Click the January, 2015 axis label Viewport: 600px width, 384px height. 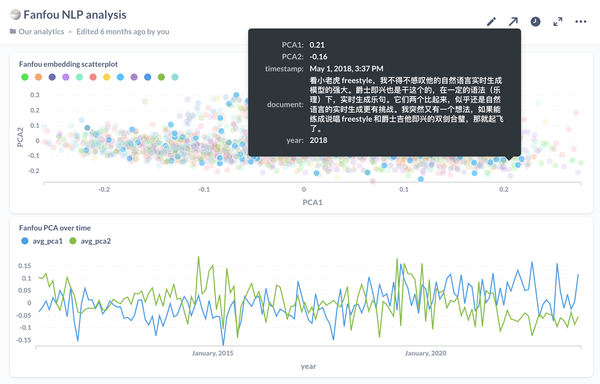212,353
